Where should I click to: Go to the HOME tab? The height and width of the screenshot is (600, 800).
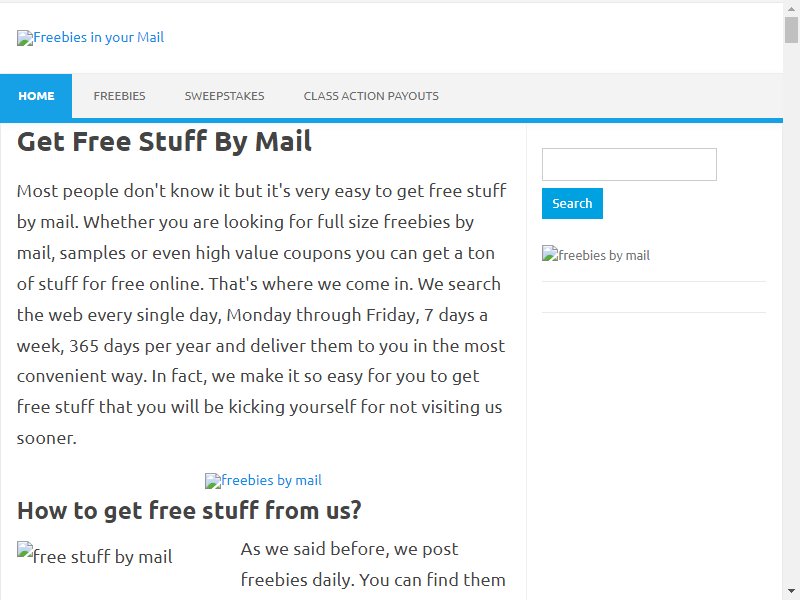pyautogui.click(x=36, y=96)
